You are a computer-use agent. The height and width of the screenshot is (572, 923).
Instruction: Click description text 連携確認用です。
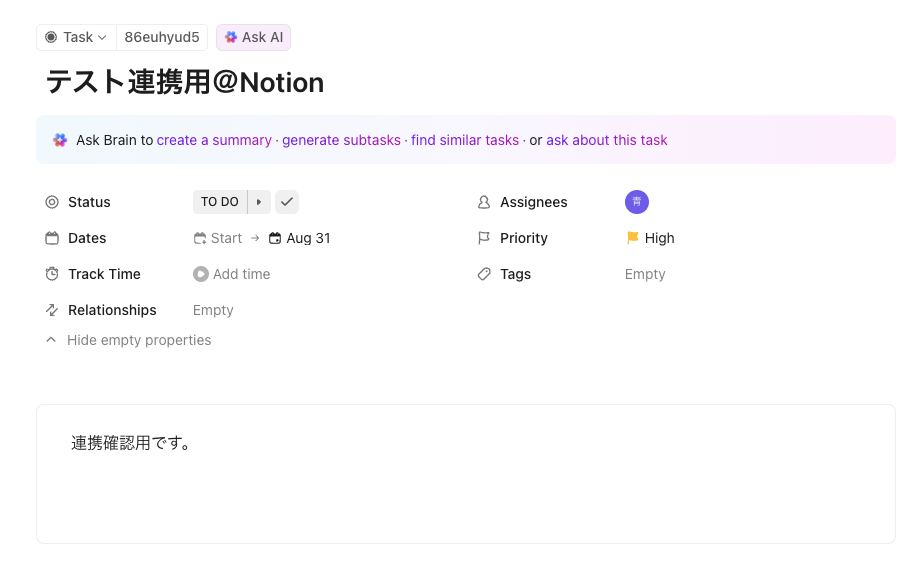click(x=131, y=443)
